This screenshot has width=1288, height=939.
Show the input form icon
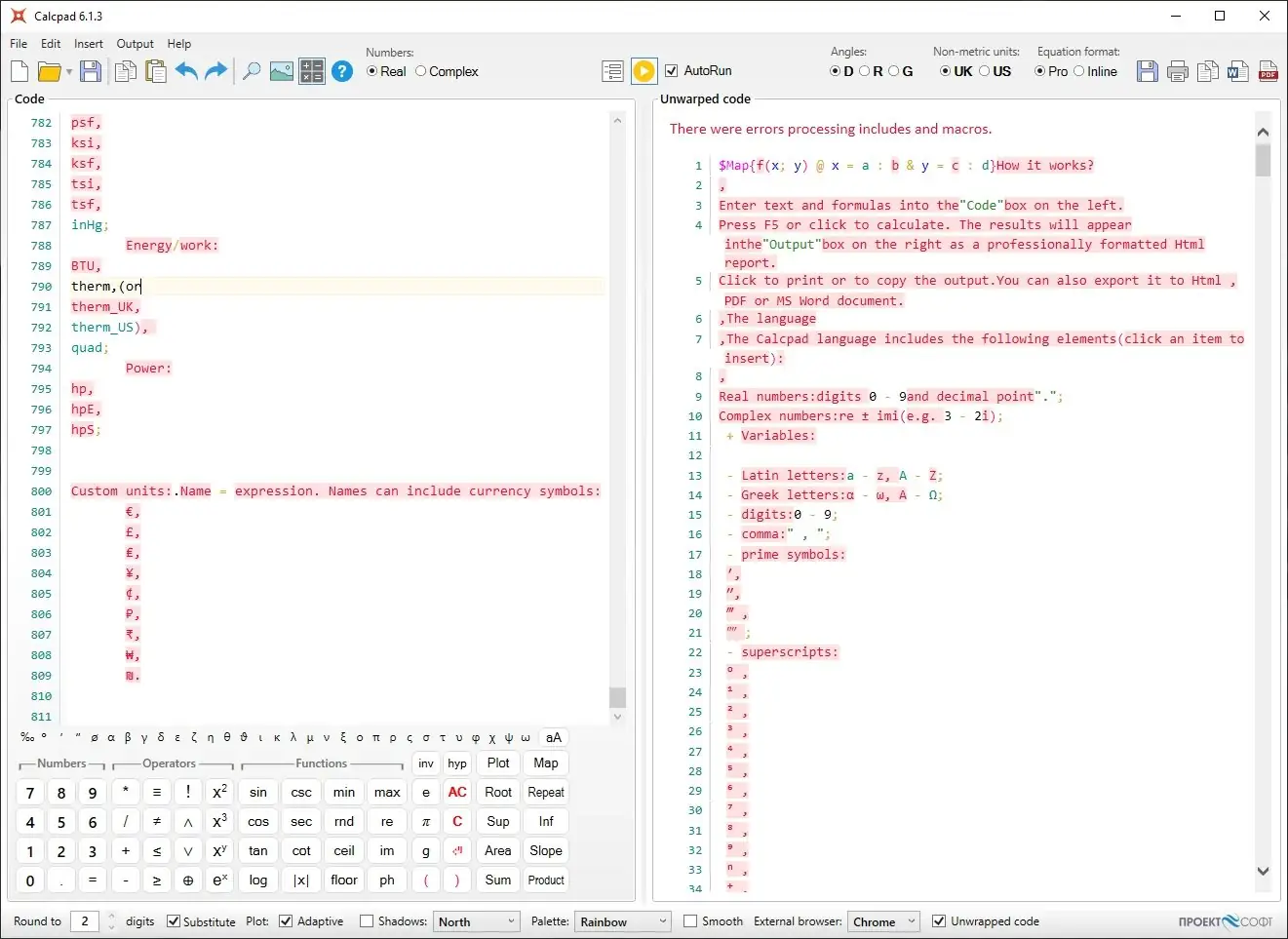tap(613, 71)
